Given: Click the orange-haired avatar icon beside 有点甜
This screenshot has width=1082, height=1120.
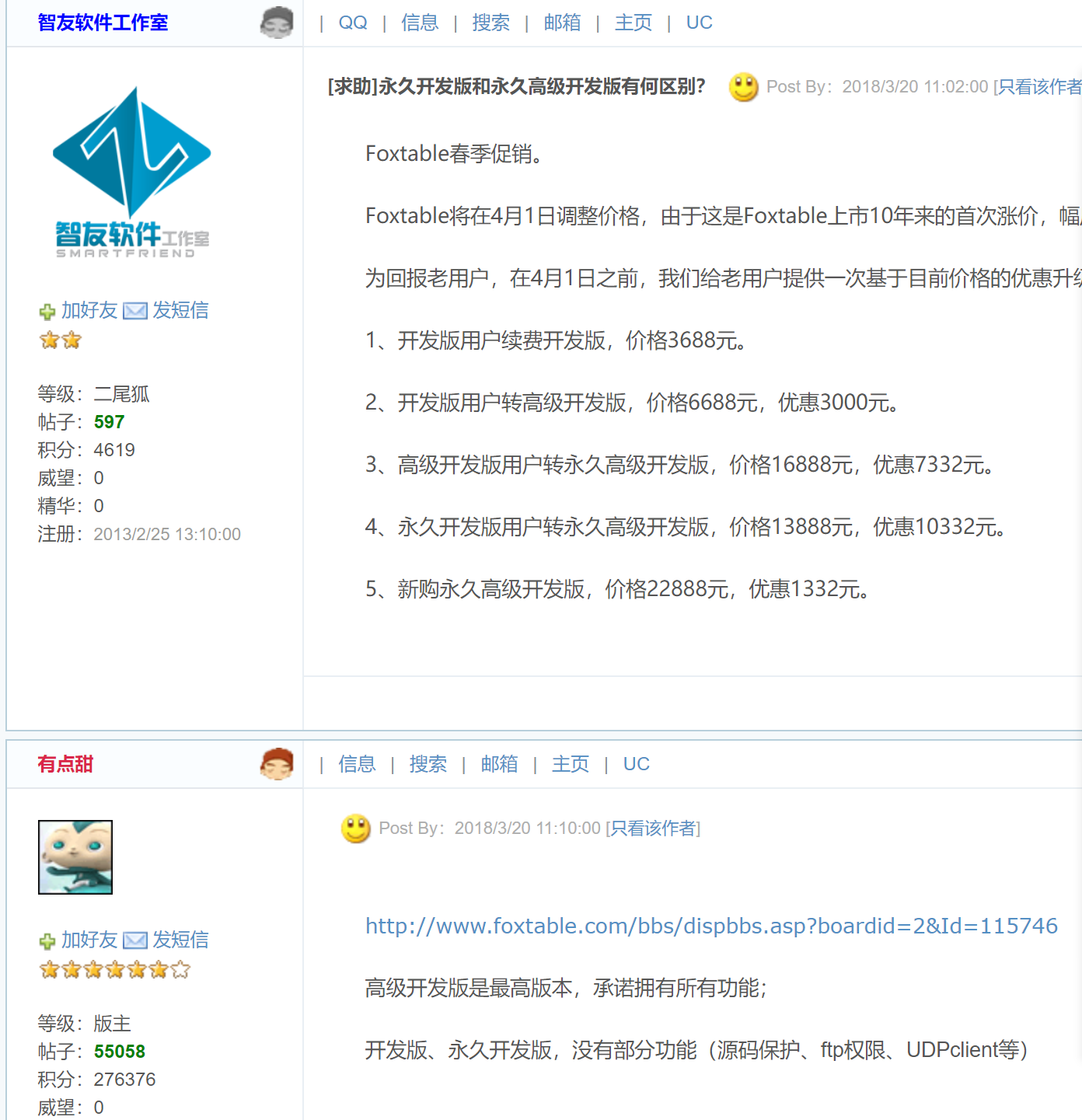Looking at the screenshot, I should (x=277, y=764).
